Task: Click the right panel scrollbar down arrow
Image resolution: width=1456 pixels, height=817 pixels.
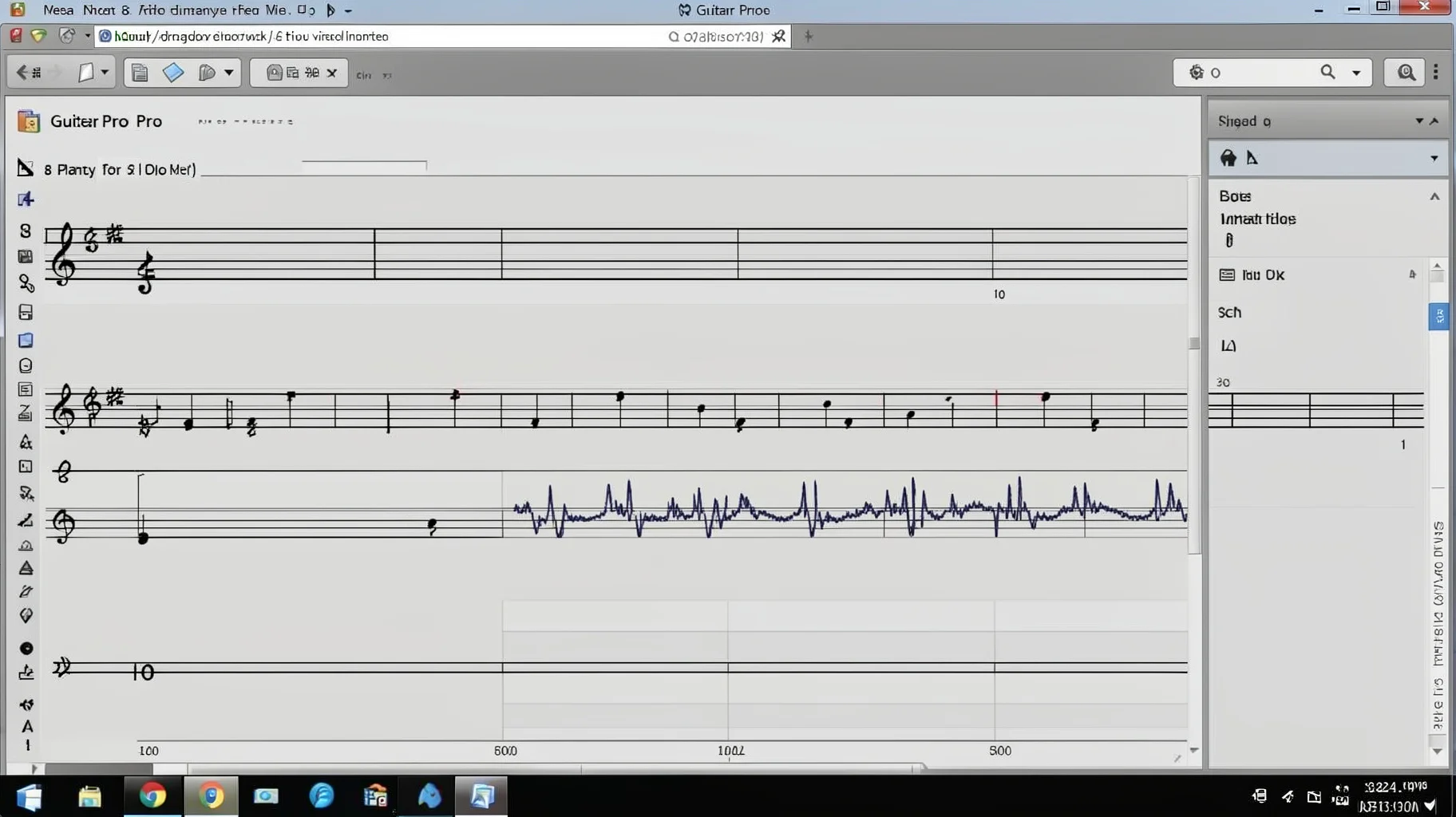Action: tap(1437, 751)
